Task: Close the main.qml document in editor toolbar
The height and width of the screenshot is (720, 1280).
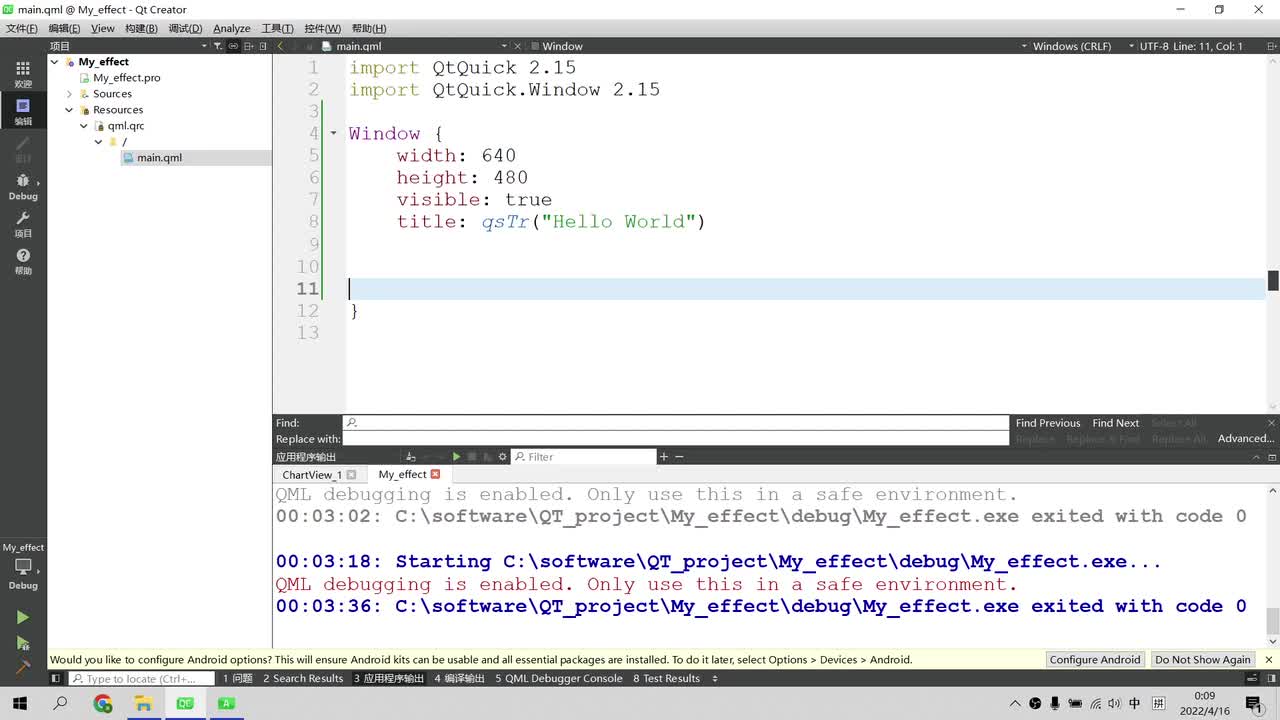Action: [x=518, y=46]
